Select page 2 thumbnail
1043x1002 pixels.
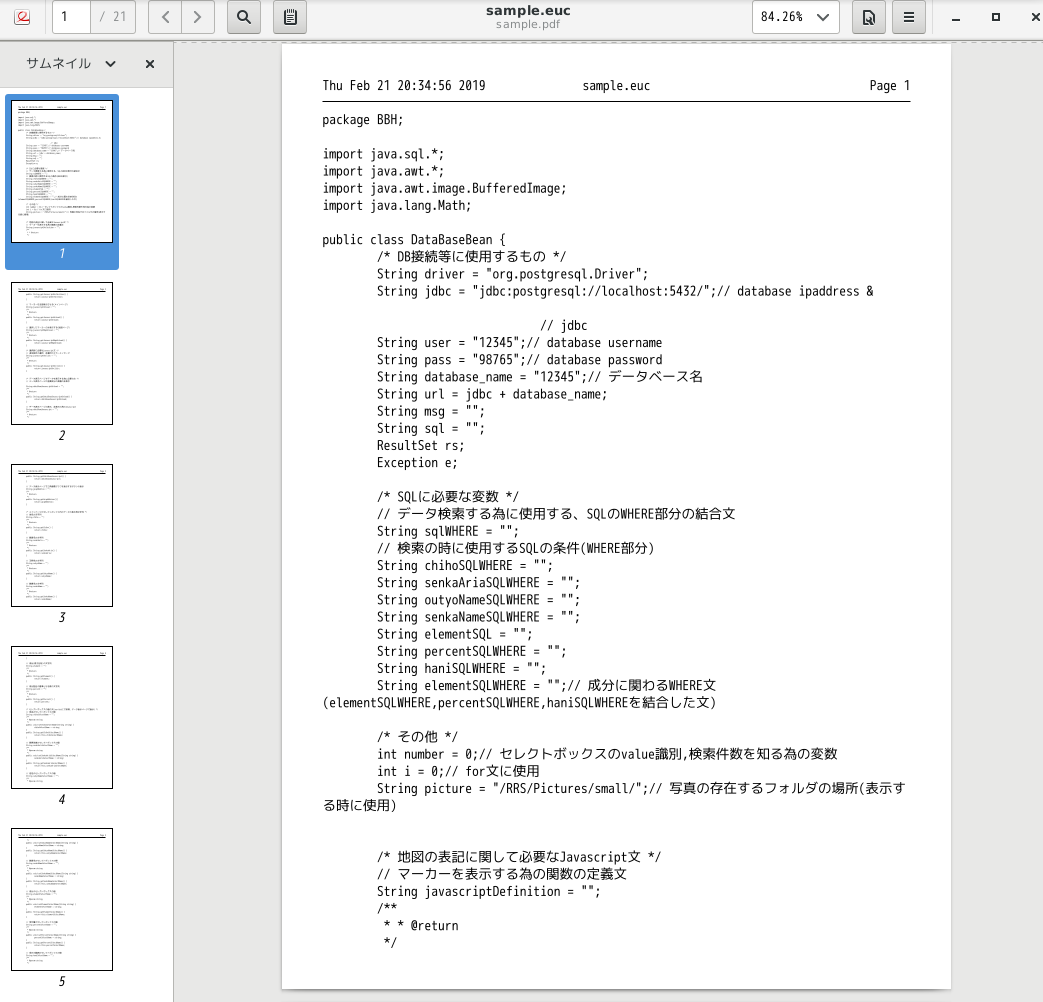point(62,353)
